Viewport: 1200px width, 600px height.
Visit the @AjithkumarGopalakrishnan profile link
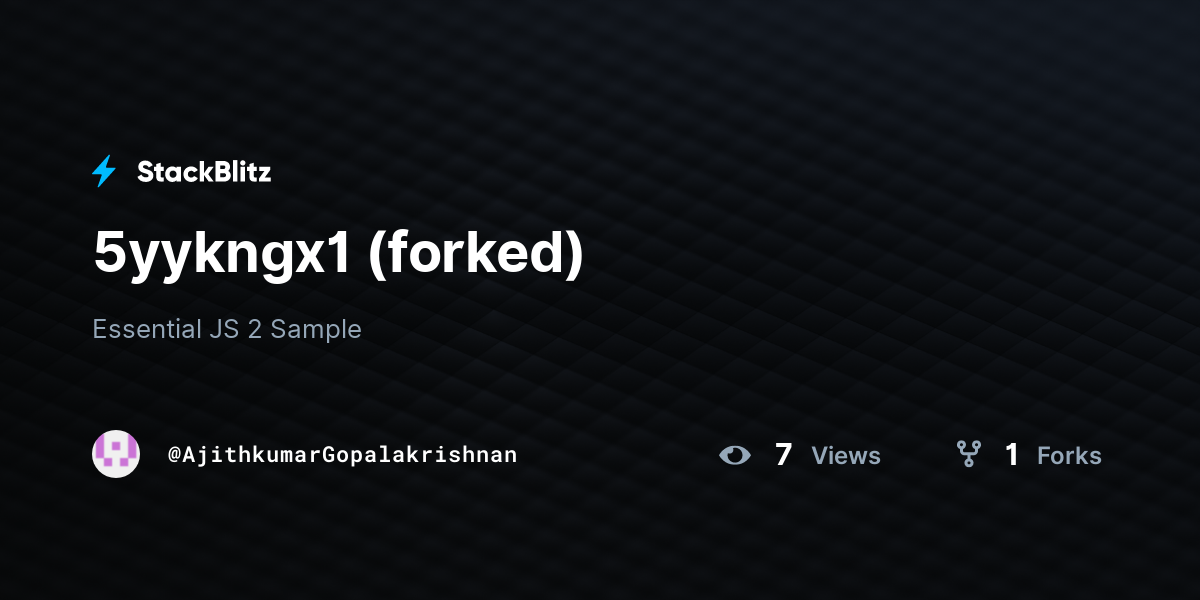(x=342, y=454)
